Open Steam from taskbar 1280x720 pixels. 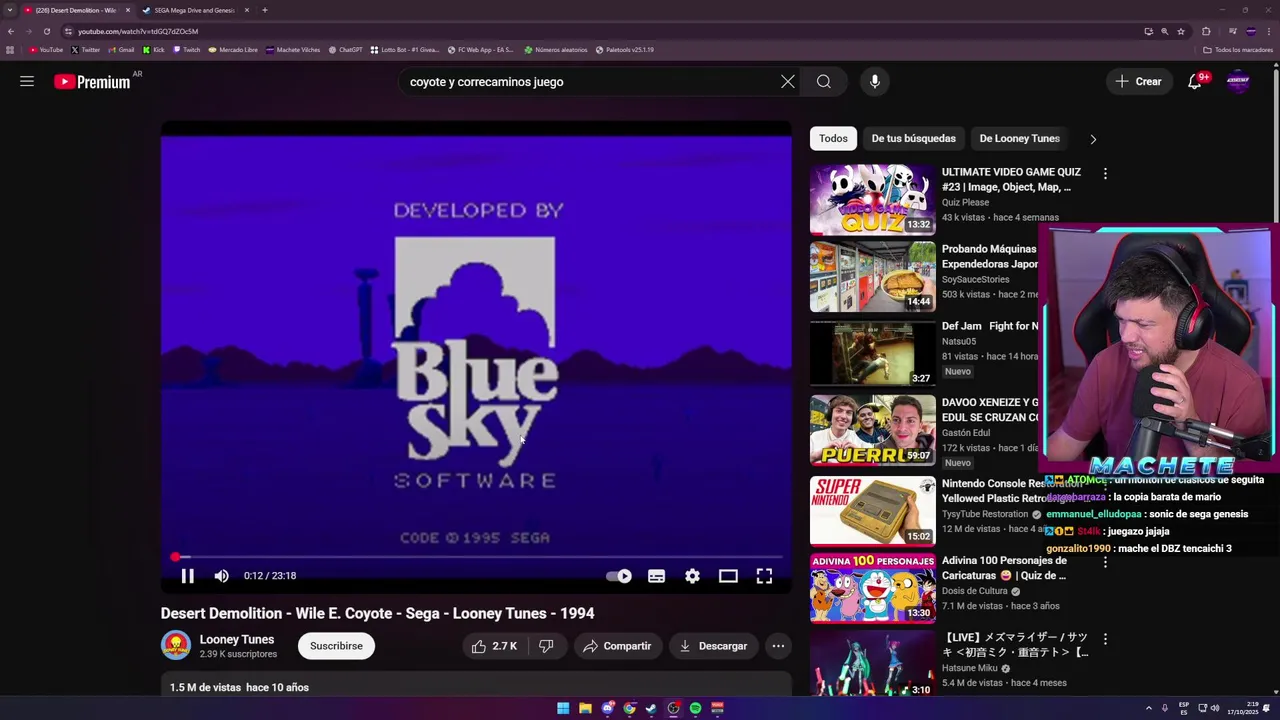tap(651, 708)
